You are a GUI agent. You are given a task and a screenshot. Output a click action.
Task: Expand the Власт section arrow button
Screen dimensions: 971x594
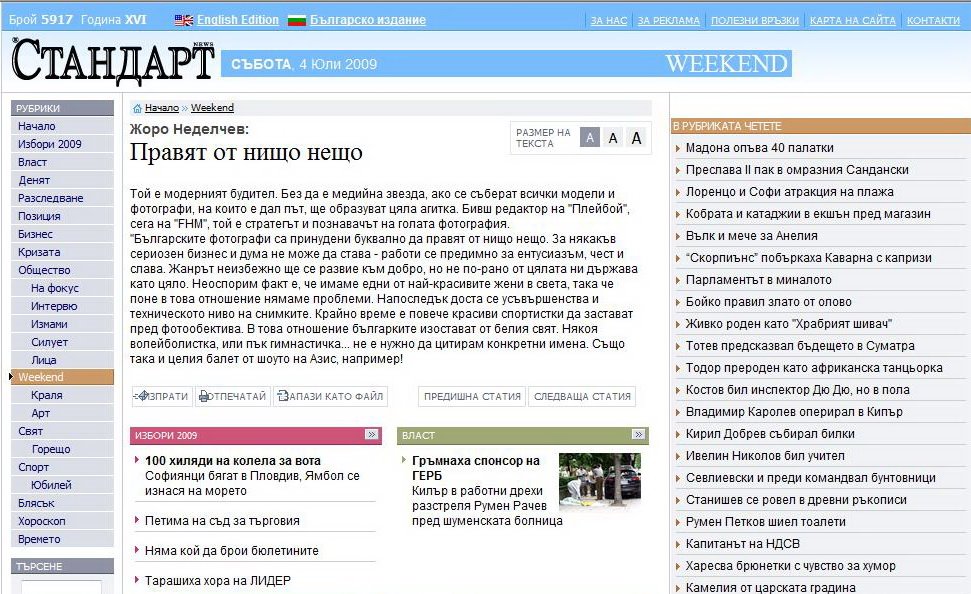point(639,435)
